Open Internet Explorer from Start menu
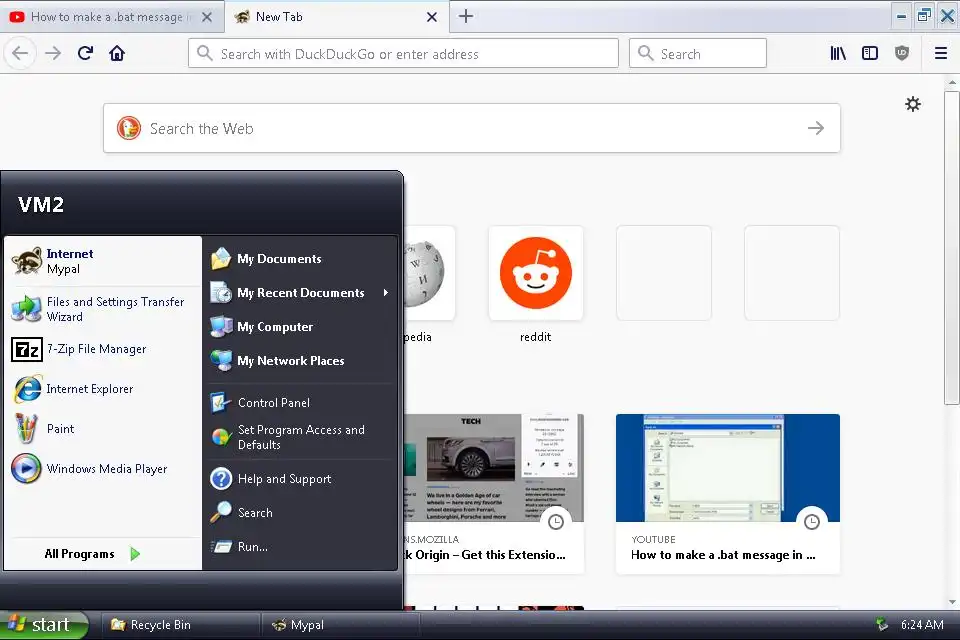 coord(103,389)
